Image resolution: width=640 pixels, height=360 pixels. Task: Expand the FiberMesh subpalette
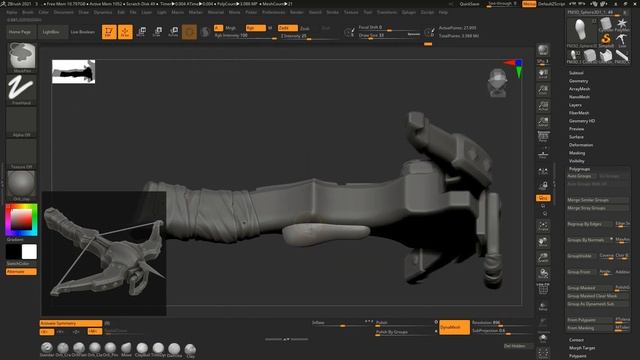579,113
